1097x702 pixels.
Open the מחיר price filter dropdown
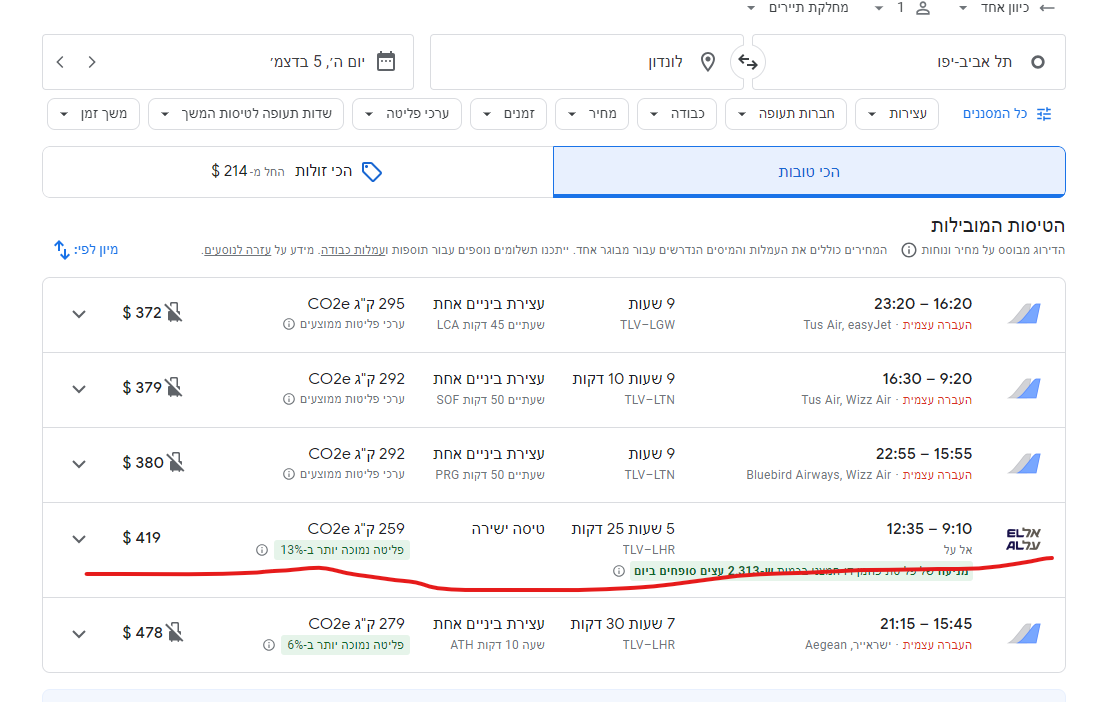click(592, 114)
